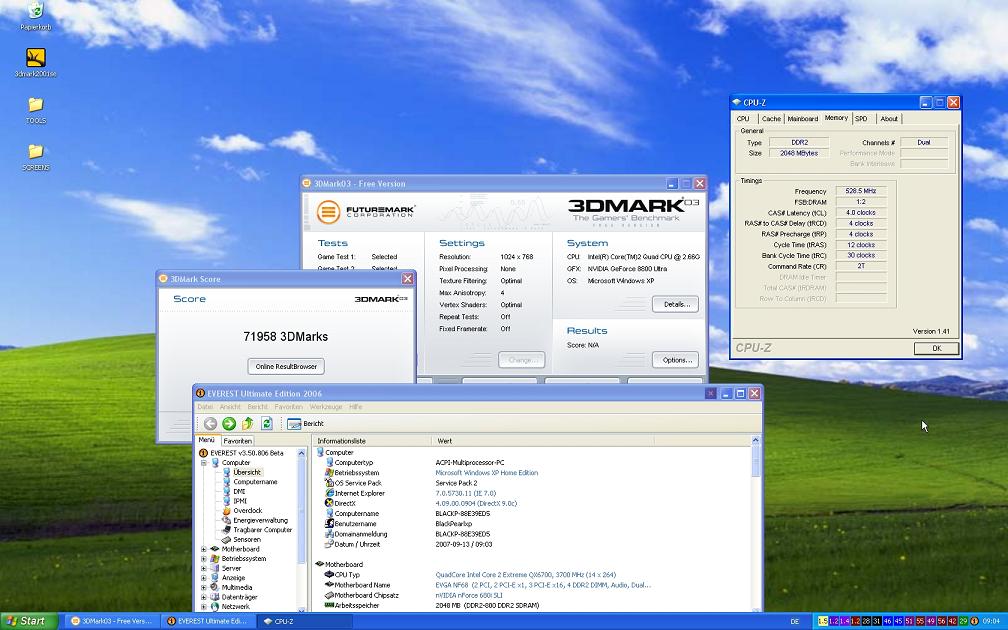Open the Datei menu in EVEREST
Screen dimensions: 1008x630
click(205, 407)
